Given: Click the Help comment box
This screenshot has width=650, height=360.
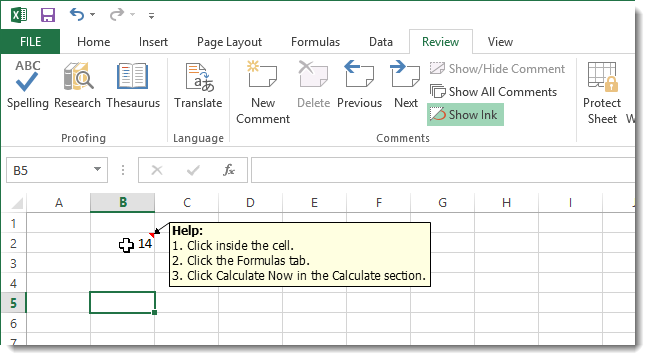Looking at the screenshot, I should pyautogui.click(x=300, y=254).
